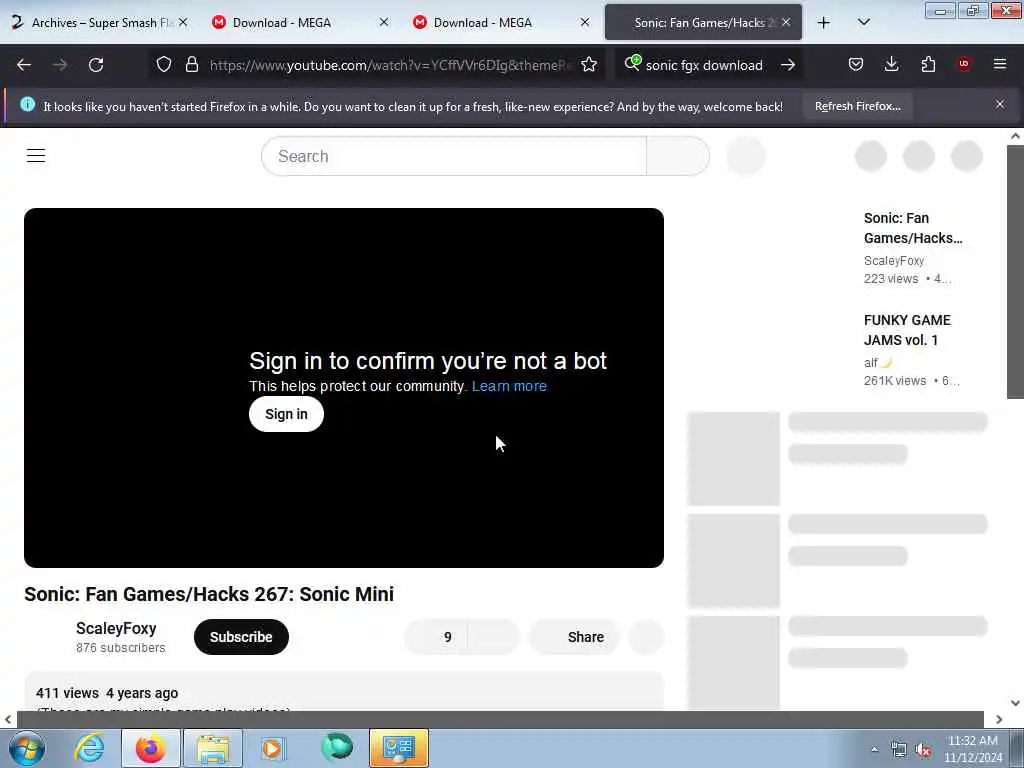Switch to Archives – Super Smash Flash tab
The image size is (1024, 768).
click(100, 23)
